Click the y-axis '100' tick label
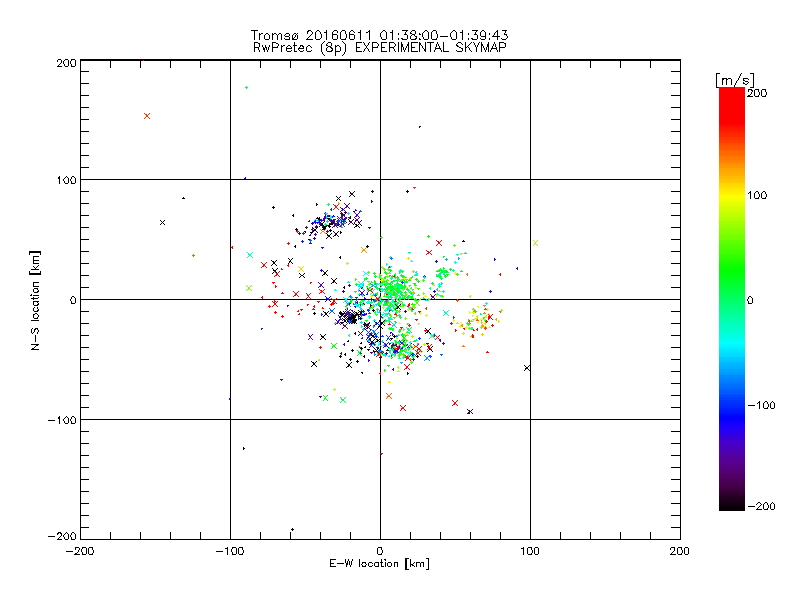This screenshot has width=800, height=600. pyautogui.click(x=66, y=180)
